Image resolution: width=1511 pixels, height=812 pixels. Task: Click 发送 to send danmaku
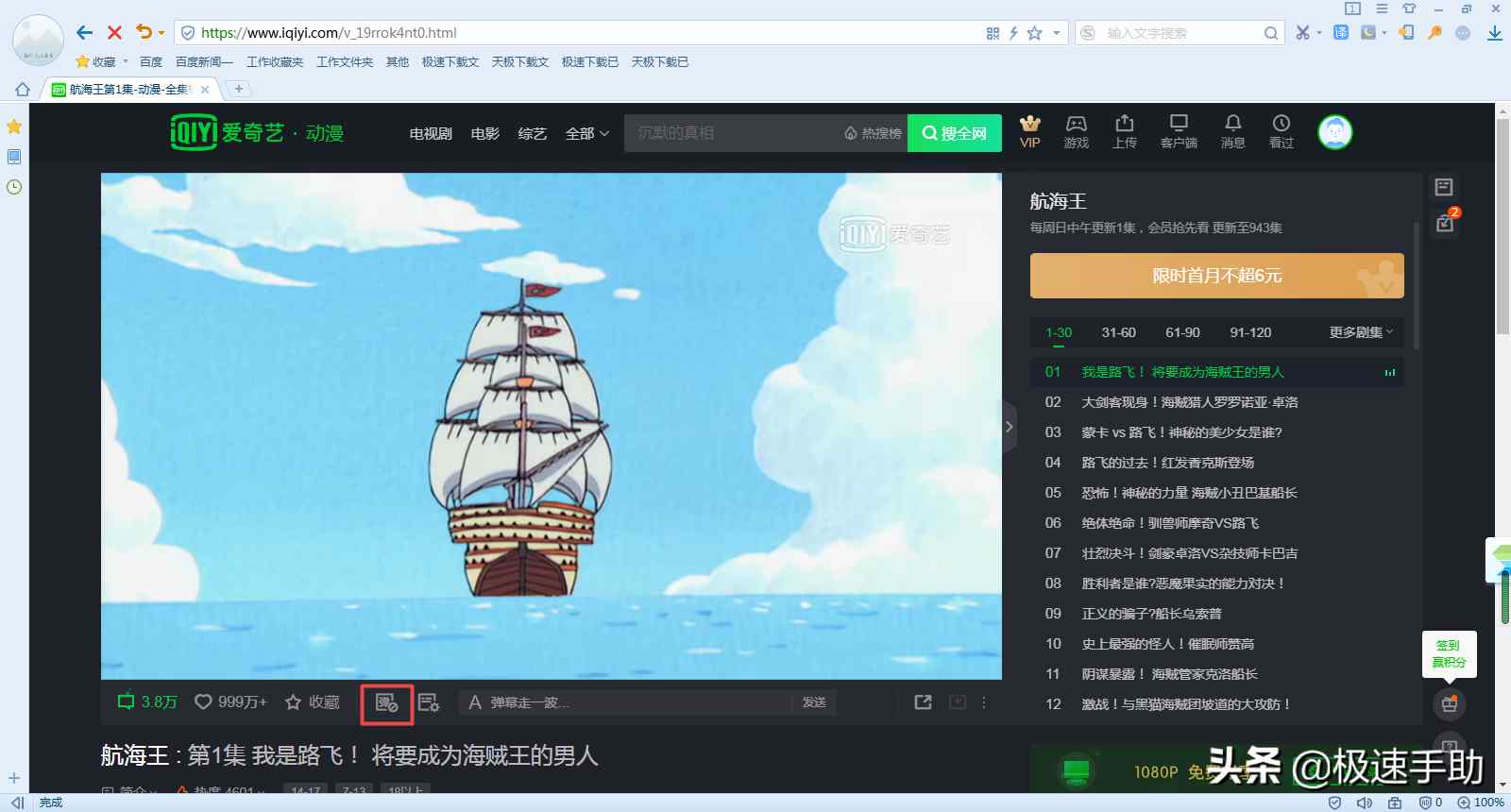point(814,702)
